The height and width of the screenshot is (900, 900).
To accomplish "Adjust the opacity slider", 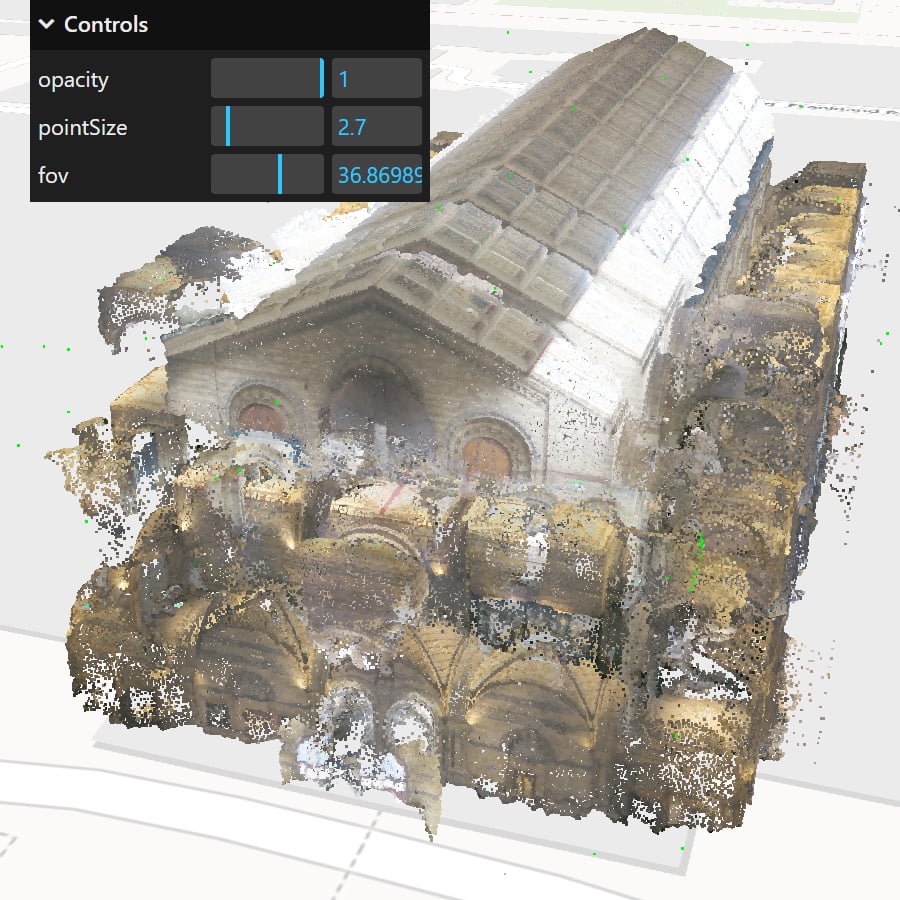I will (267, 78).
